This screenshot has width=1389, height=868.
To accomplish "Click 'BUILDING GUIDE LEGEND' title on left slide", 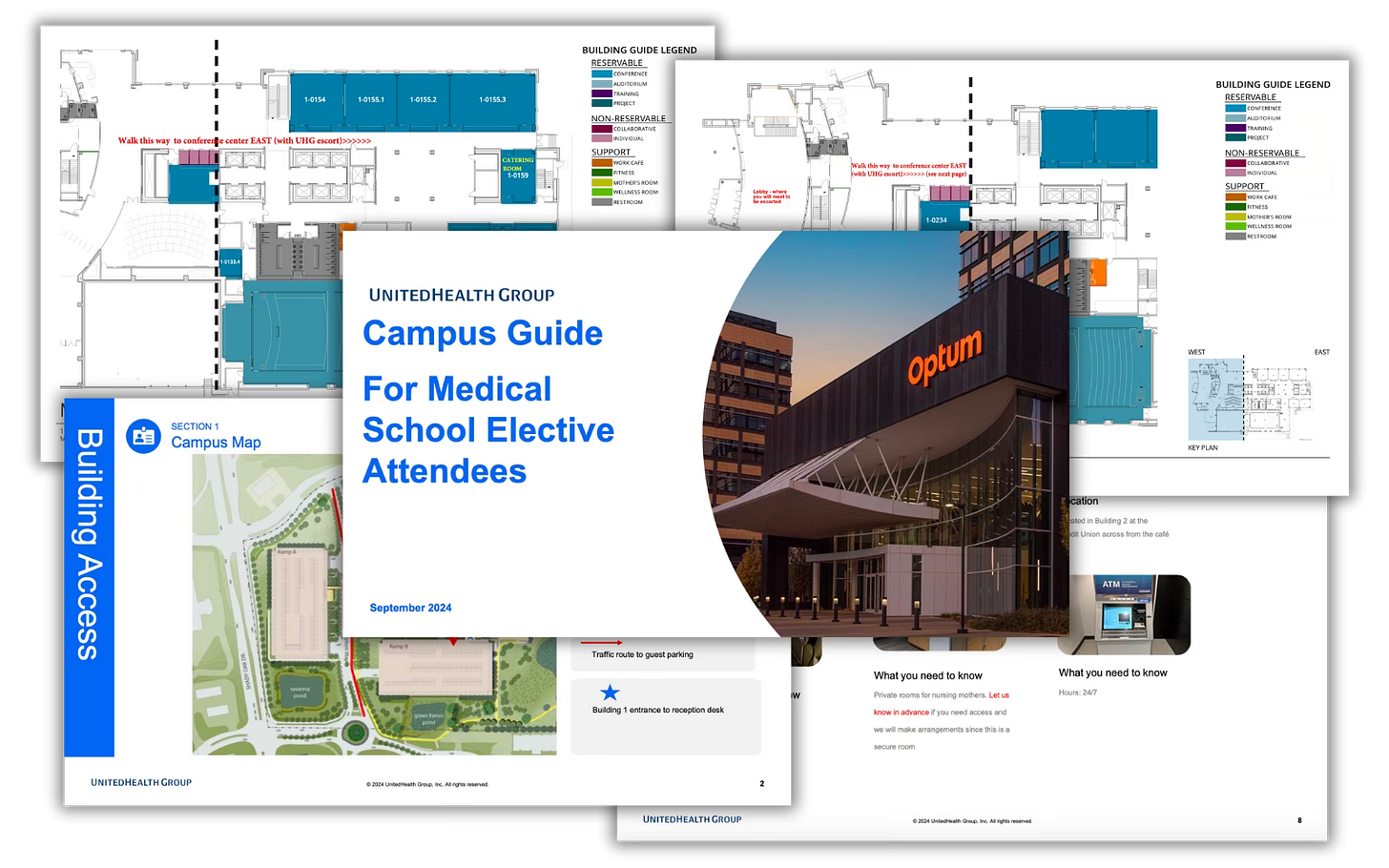I will pyautogui.click(x=639, y=51).
